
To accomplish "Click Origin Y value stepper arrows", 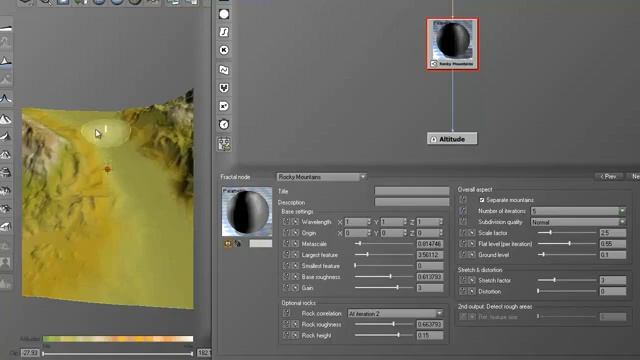I will click(x=405, y=233).
